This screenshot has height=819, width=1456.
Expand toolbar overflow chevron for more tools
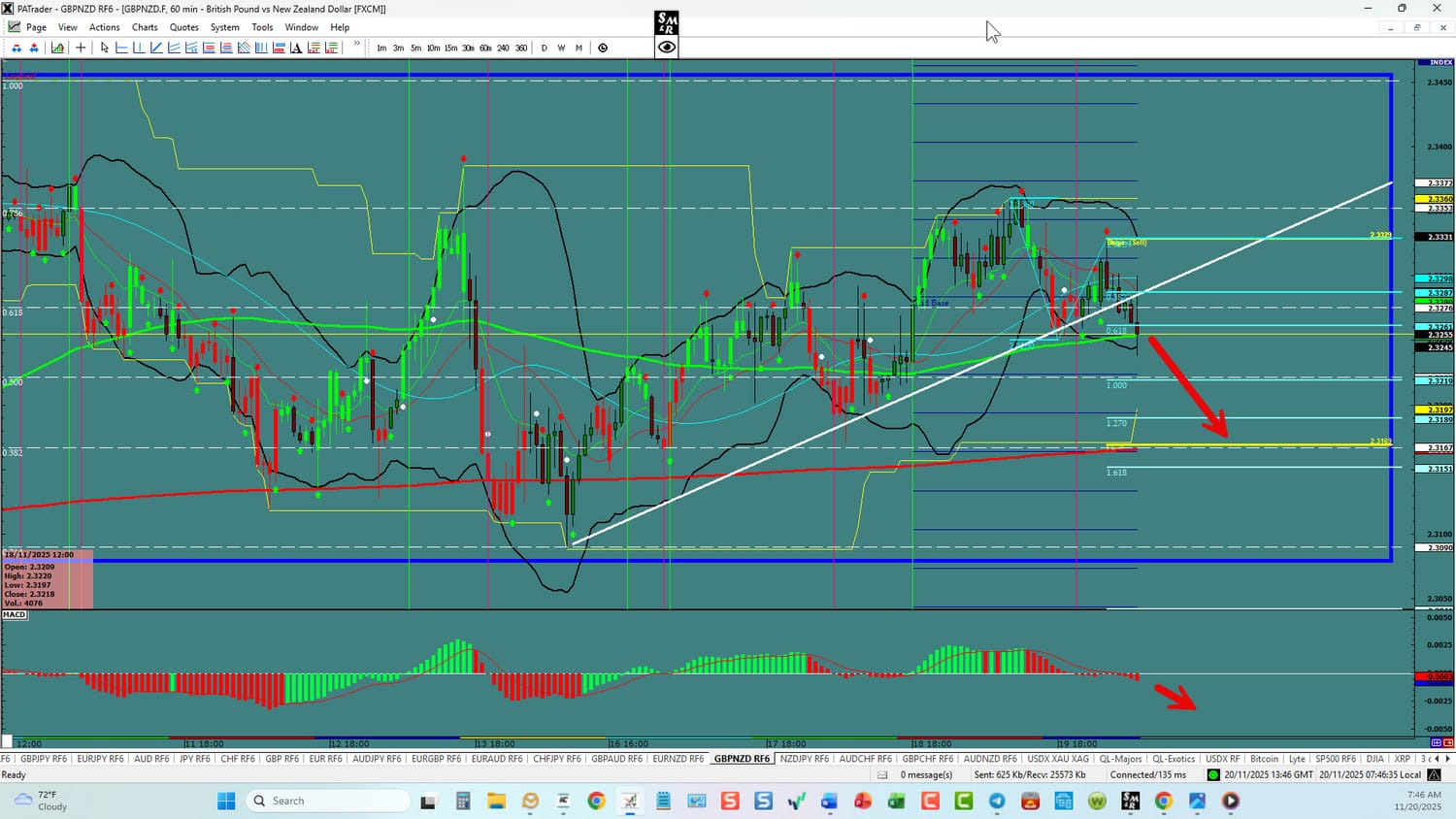357,45
